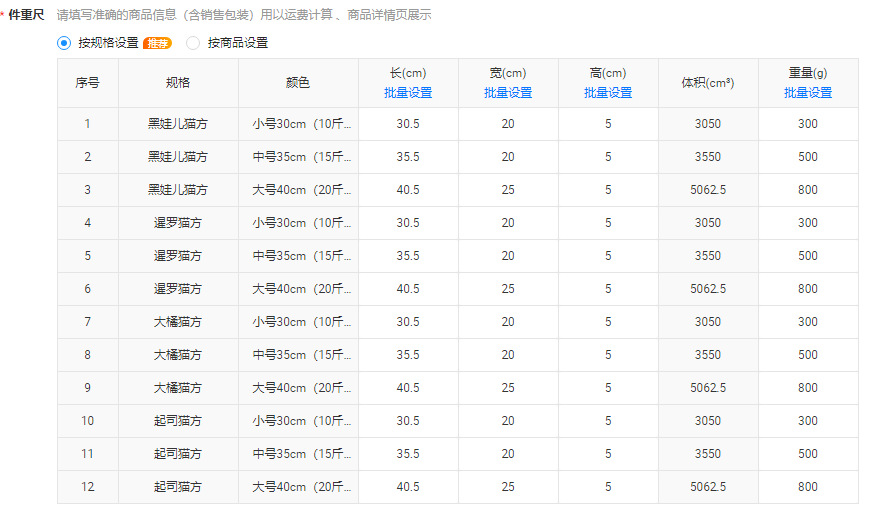Open 批量设置 under 宽(cm) column

[x=508, y=93]
